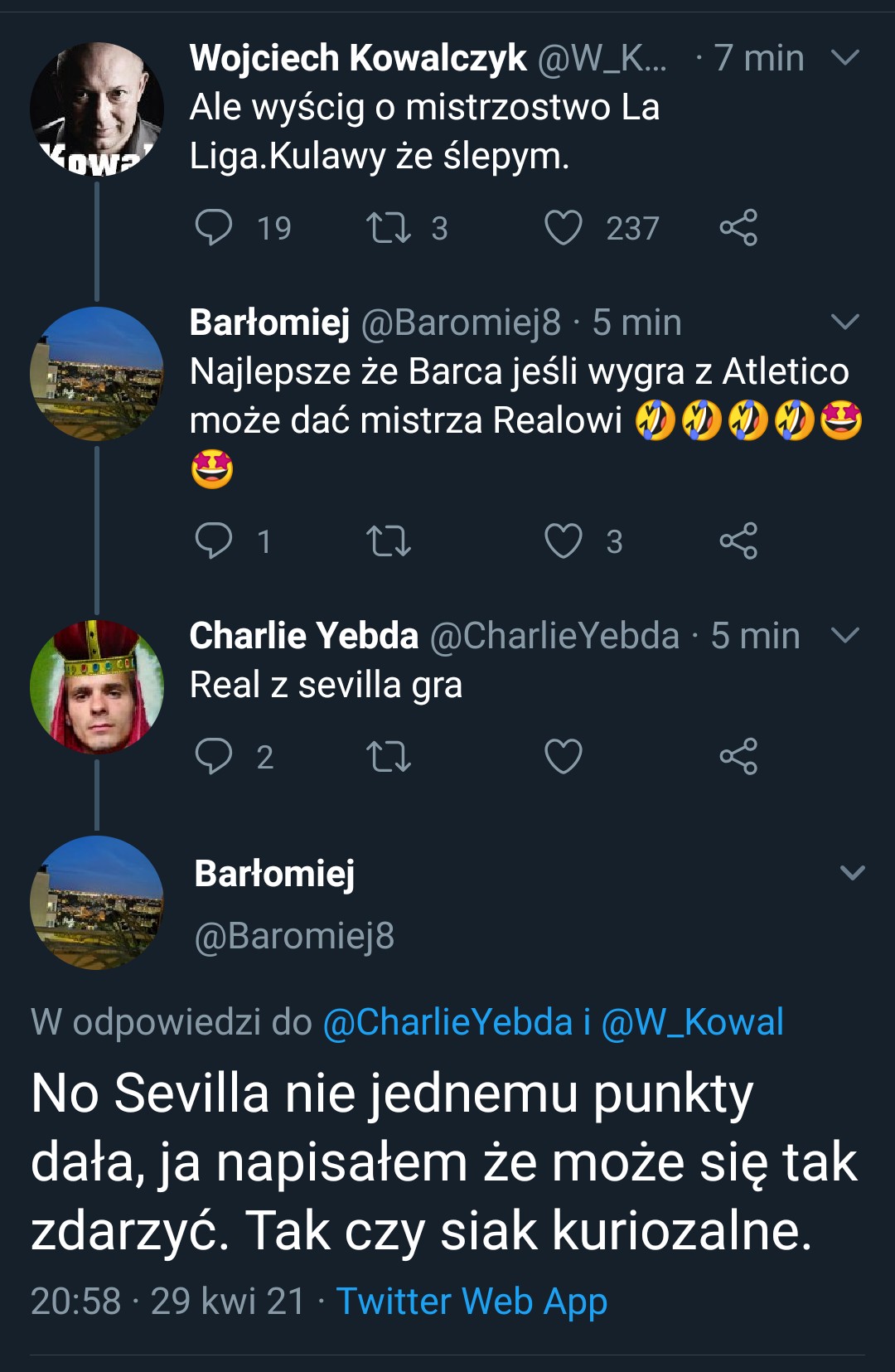Reply to Wojciech Kowalczyk's tweet
Image resolution: width=895 pixels, height=1372 pixels.
214,228
